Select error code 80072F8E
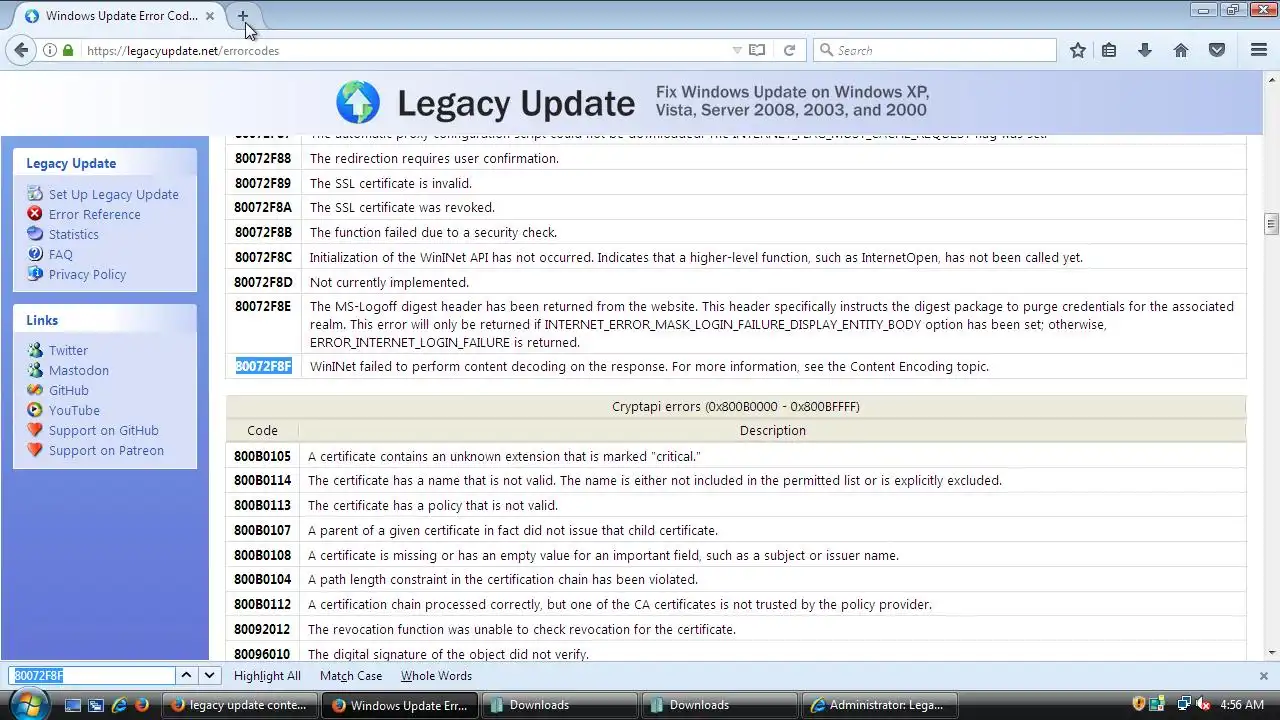 click(x=263, y=306)
